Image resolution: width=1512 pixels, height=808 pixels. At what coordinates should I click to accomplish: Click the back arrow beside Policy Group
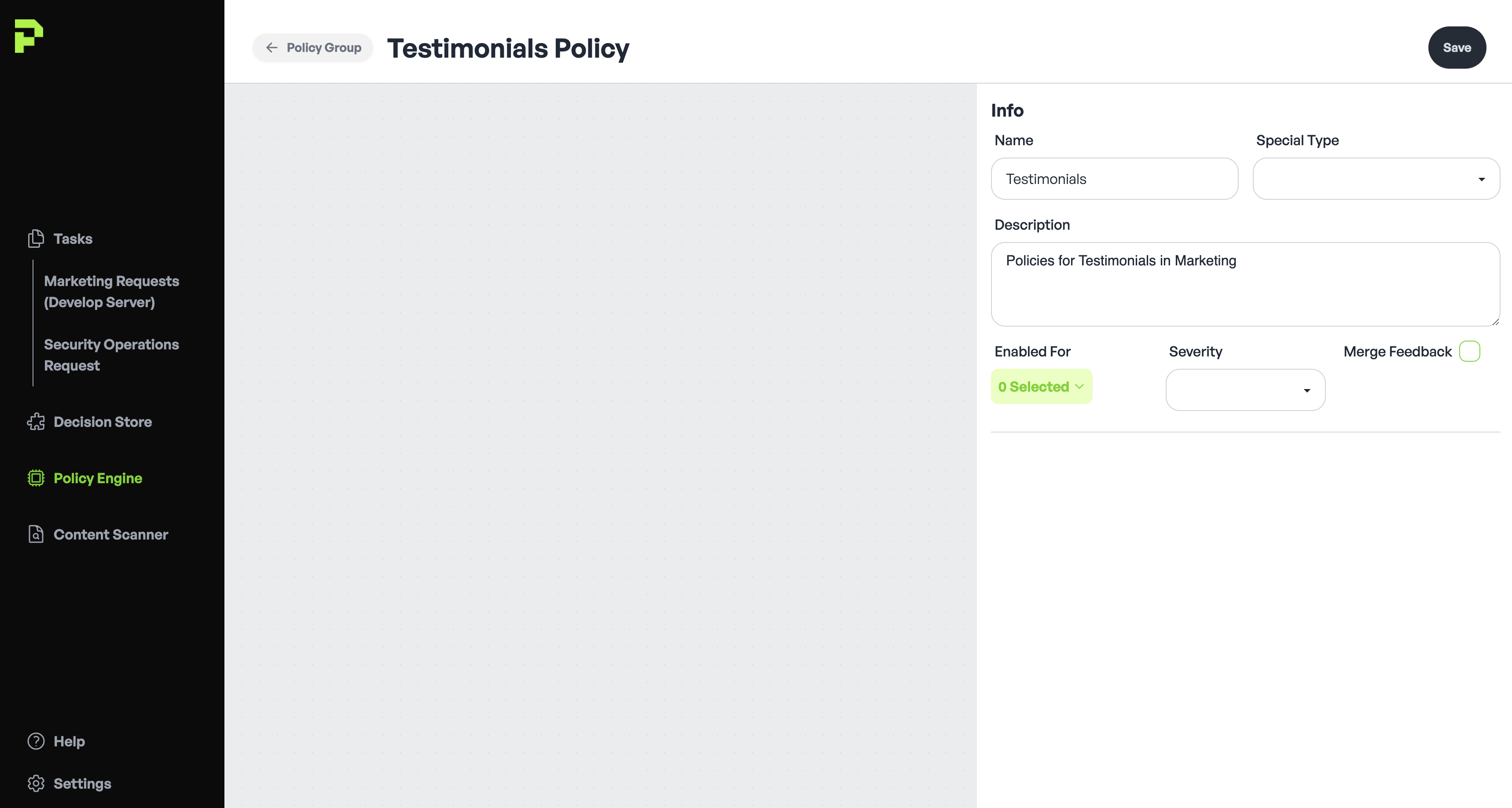click(x=272, y=48)
